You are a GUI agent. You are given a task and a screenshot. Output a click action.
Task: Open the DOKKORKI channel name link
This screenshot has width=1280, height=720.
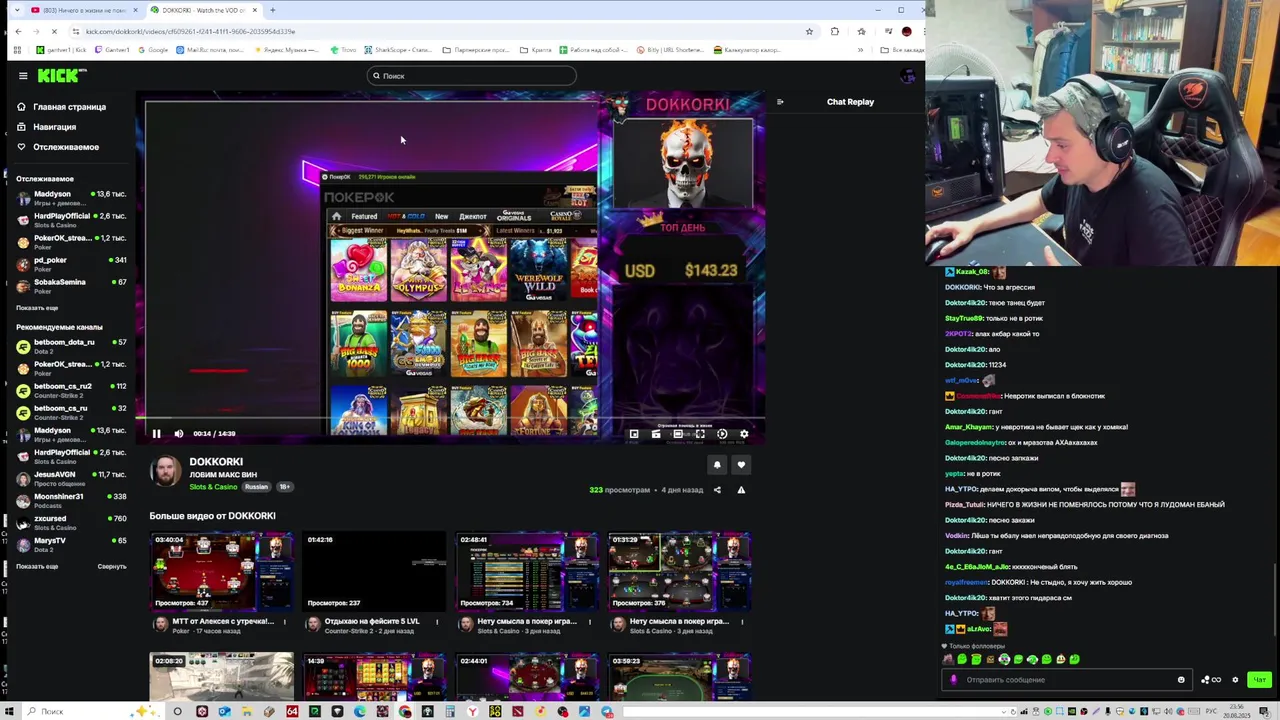pyautogui.click(x=216, y=462)
